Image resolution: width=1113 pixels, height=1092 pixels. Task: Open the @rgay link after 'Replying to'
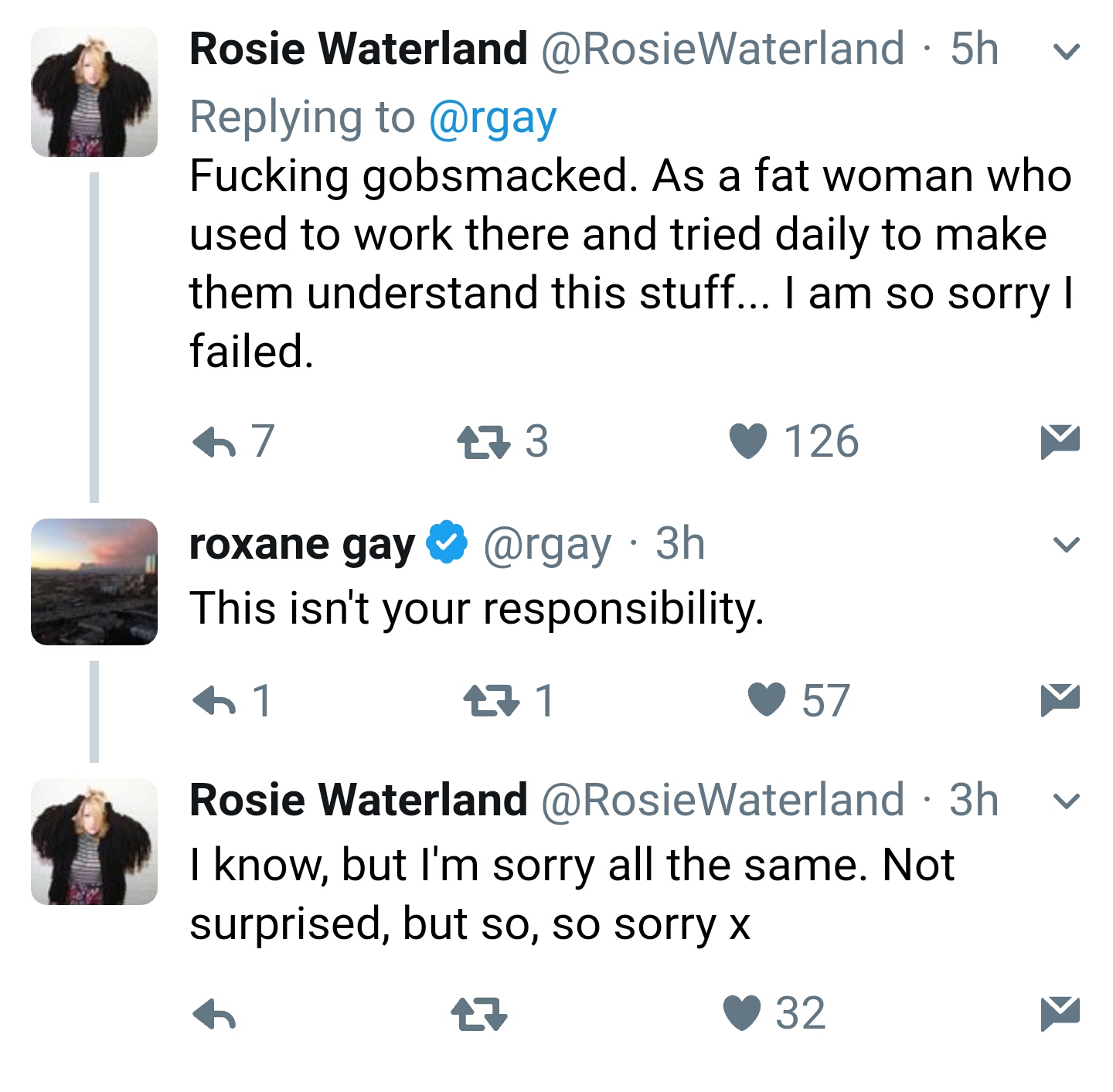(492, 118)
